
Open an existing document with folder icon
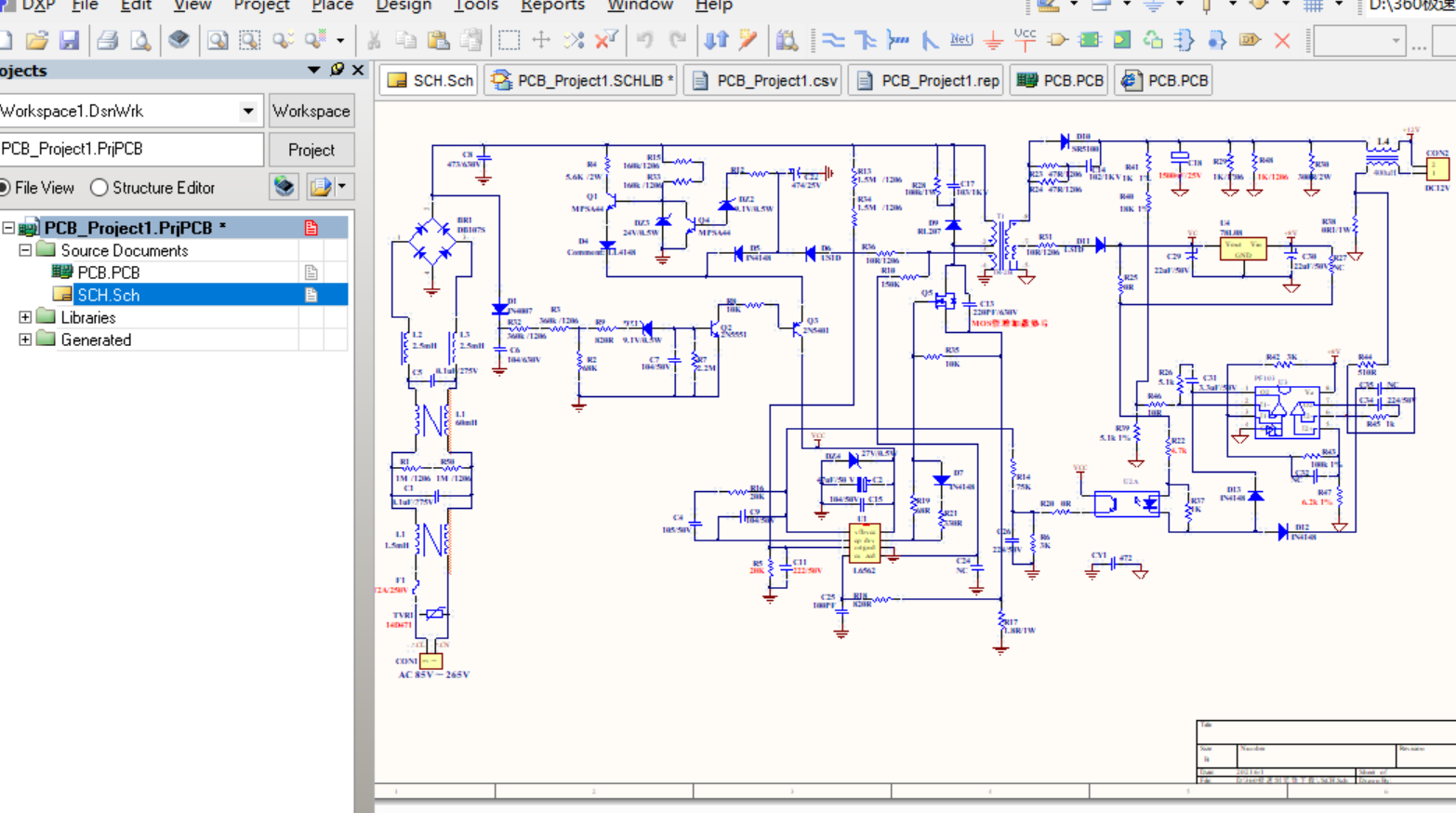[x=37, y=40]
